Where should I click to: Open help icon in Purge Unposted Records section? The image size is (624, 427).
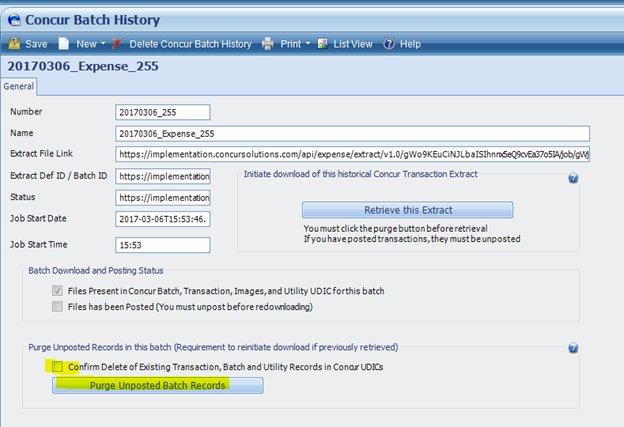[x=573, y=348]
